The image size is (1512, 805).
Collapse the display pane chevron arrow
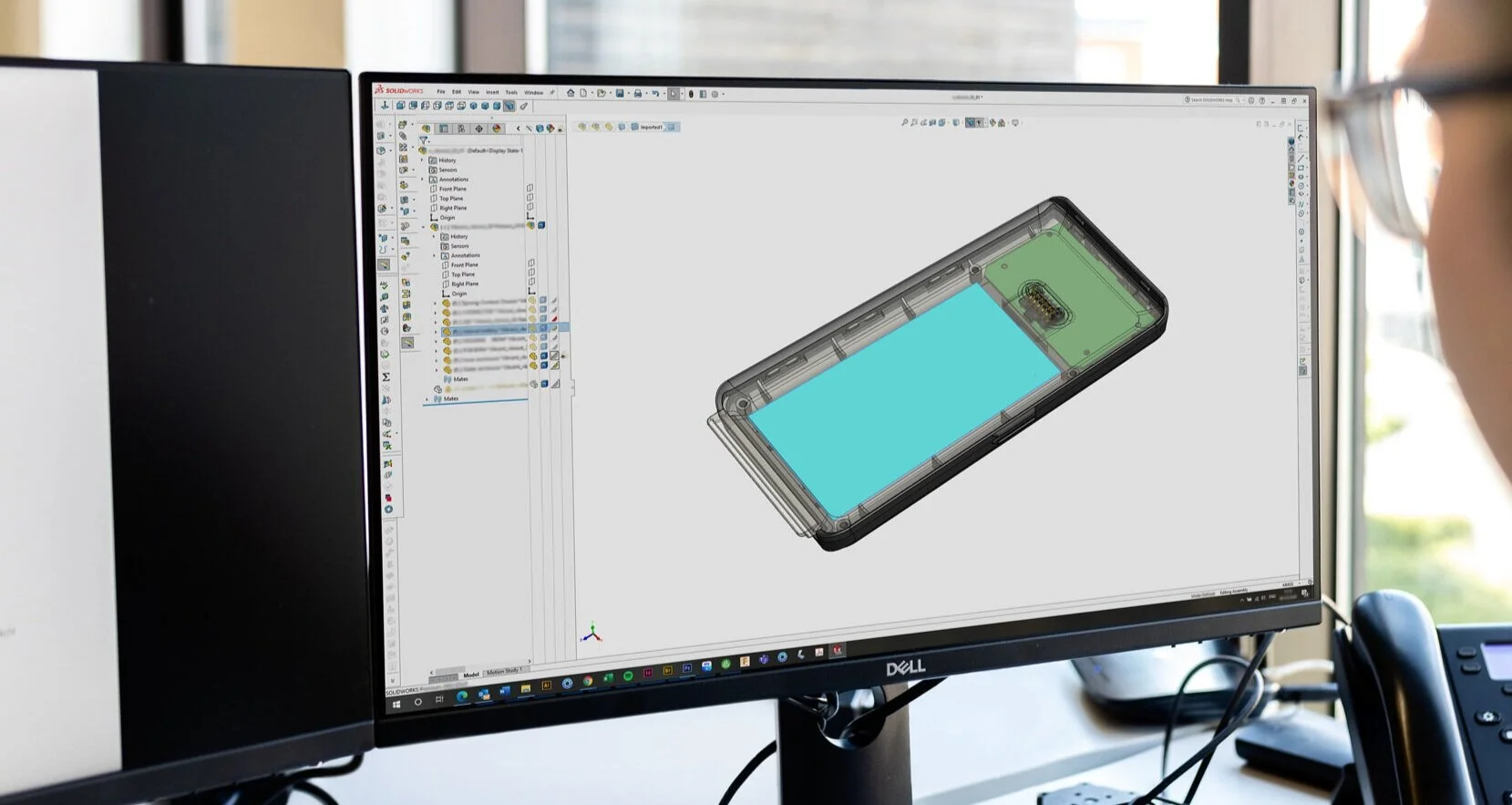tap(518, 129)
